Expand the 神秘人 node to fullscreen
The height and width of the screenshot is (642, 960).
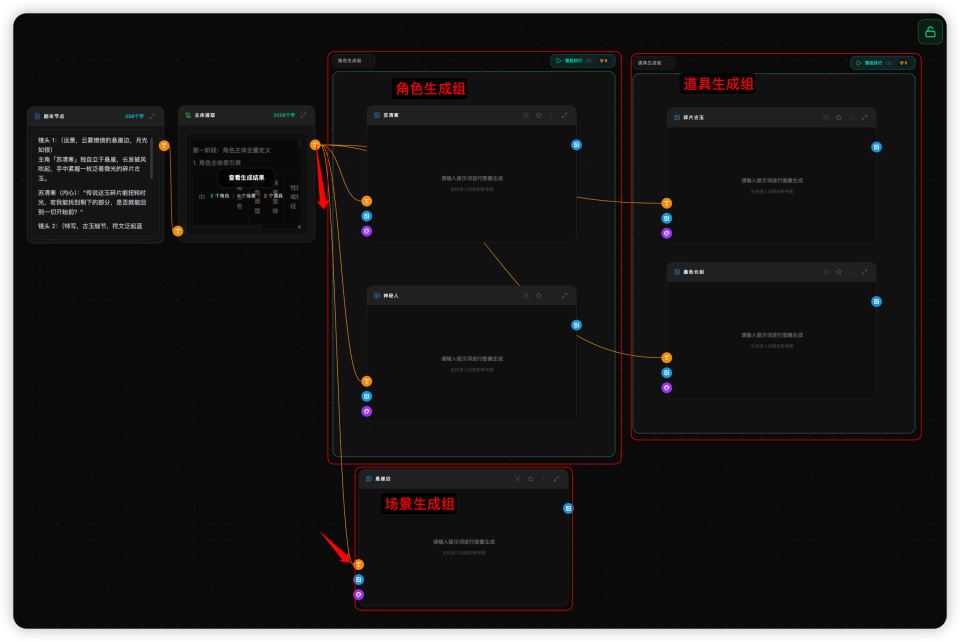coord(564,296)
